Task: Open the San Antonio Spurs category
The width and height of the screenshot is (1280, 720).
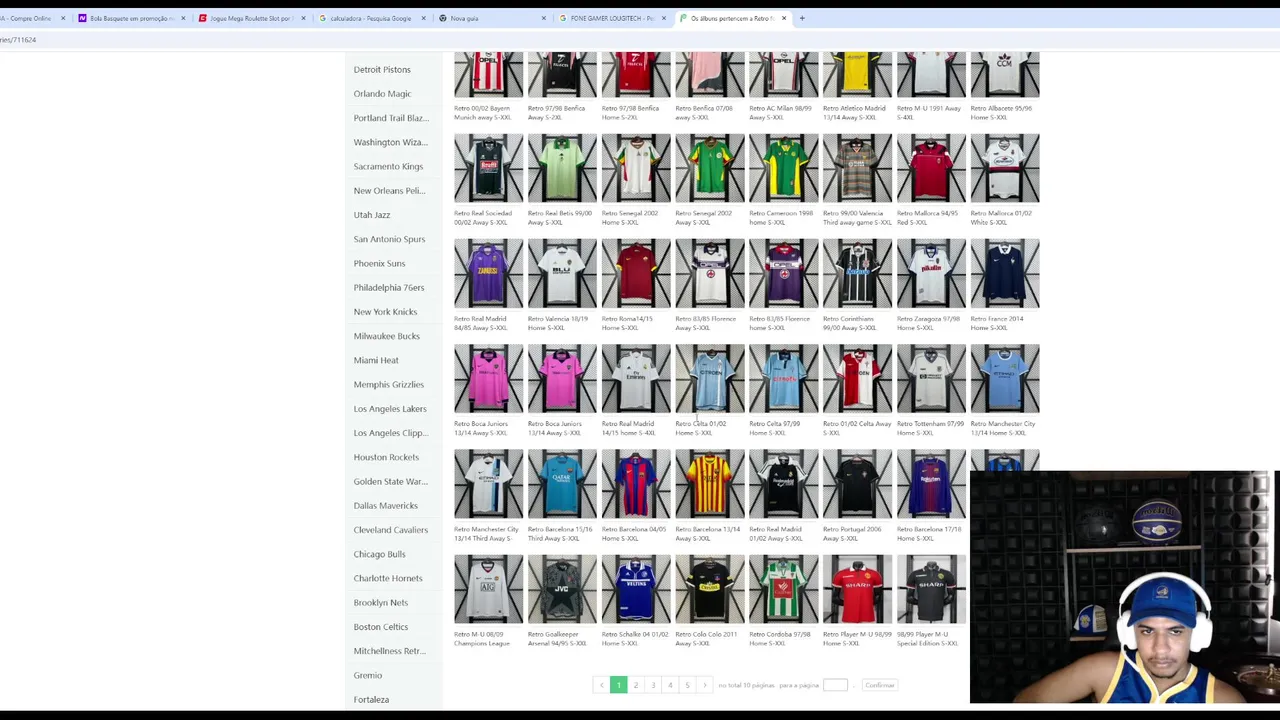Action: (x=389, y=239)
